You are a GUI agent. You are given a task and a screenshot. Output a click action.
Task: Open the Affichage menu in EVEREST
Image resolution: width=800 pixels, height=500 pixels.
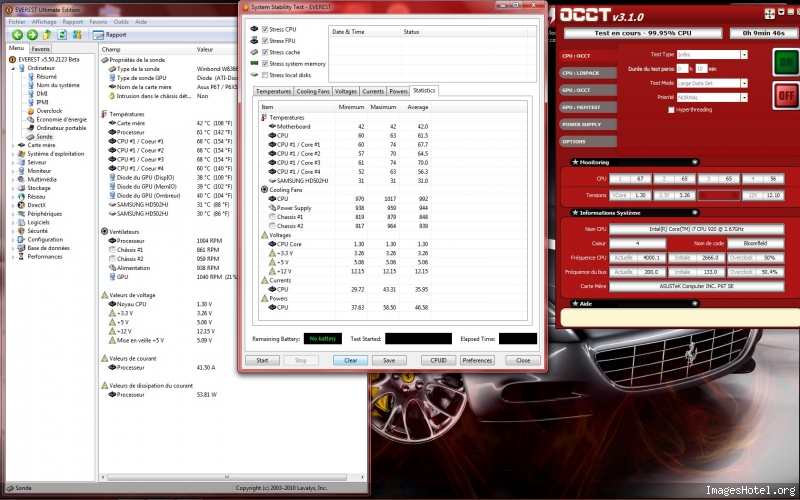tap(42, 20)
